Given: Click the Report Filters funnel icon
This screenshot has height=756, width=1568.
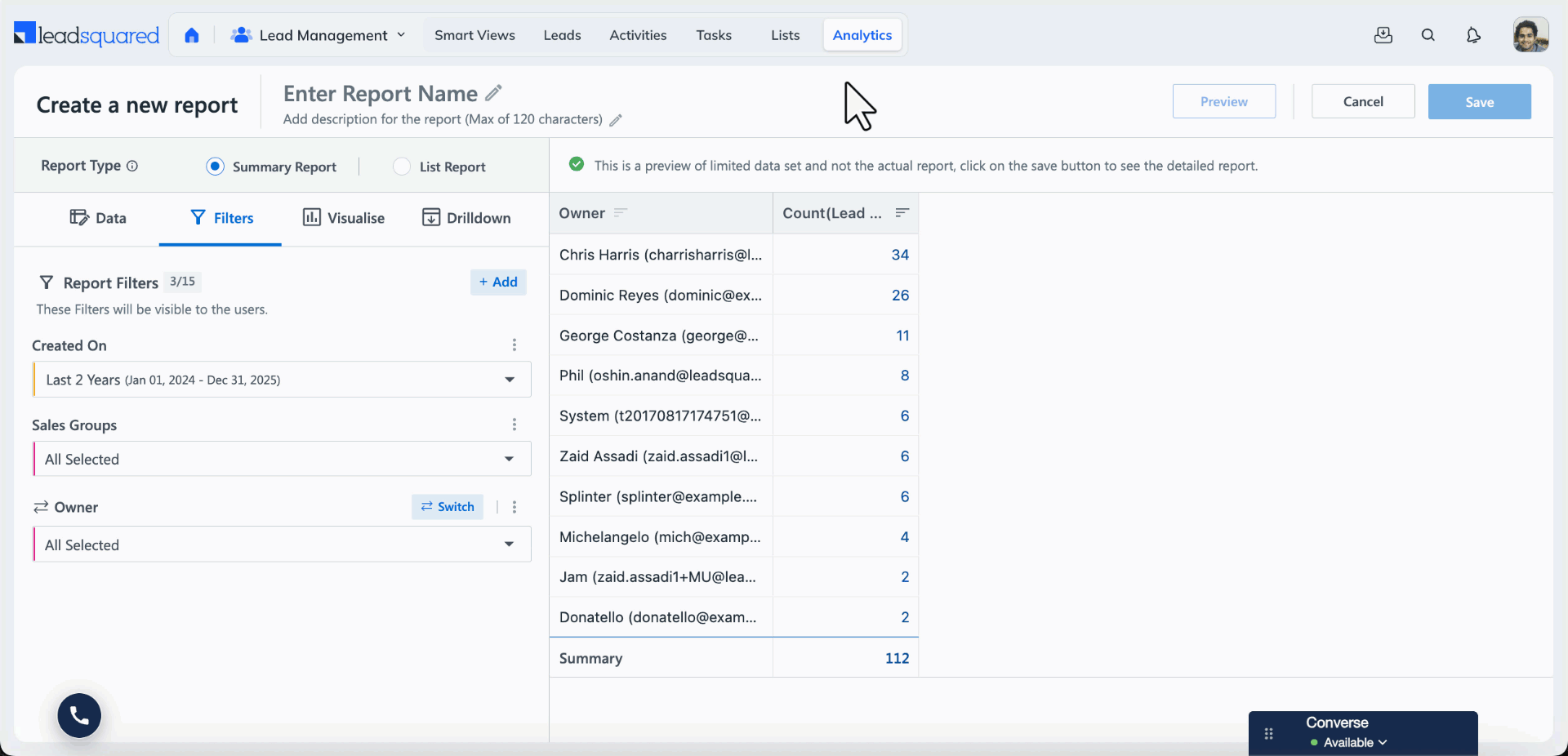Looking at the screenshot, I should [47, 282].
